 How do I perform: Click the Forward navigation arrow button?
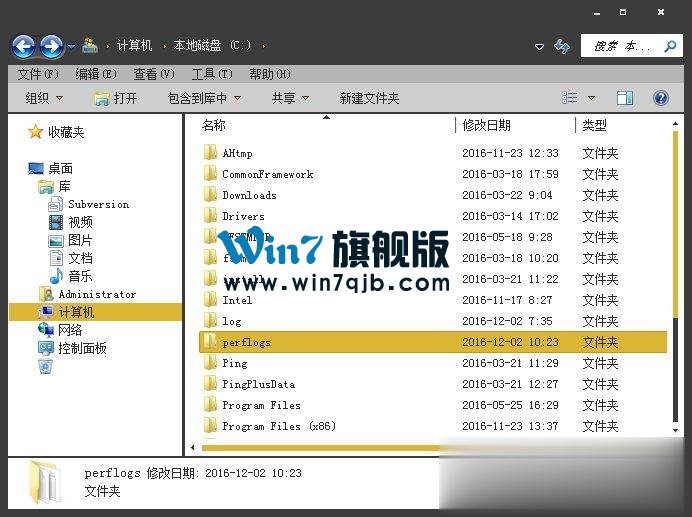coord(51,46)
